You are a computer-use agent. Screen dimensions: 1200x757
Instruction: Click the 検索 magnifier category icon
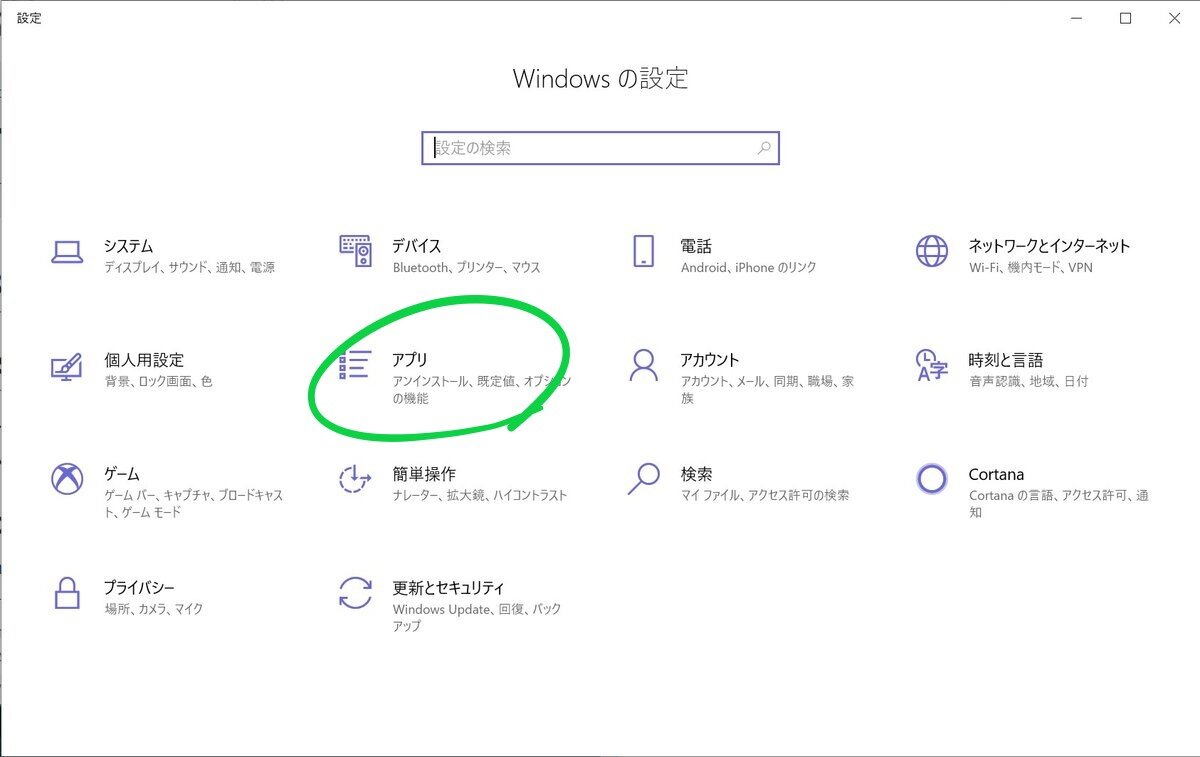[x=643, y=480]
